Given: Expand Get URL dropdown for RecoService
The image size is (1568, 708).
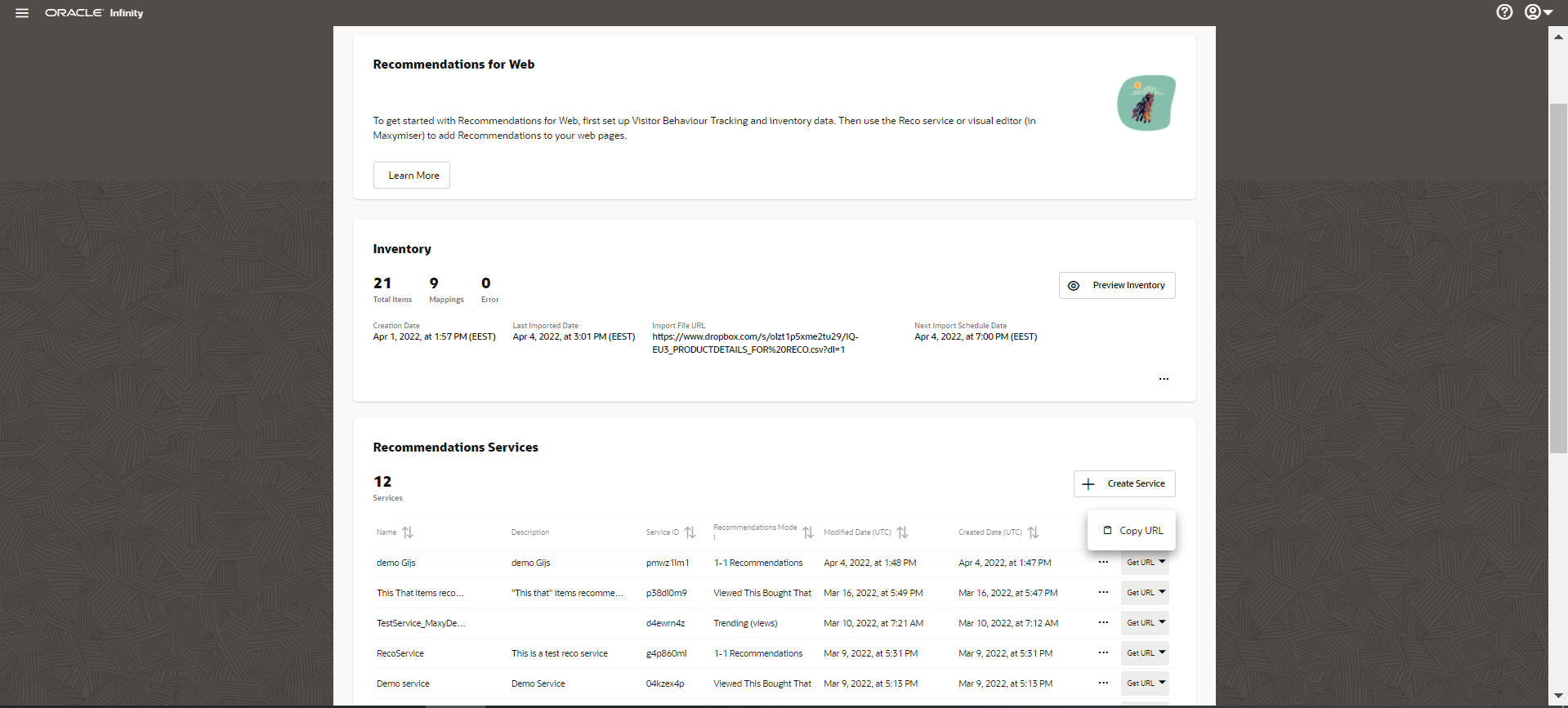Looking at the screenshot, I should click(x=1145, y=653).
